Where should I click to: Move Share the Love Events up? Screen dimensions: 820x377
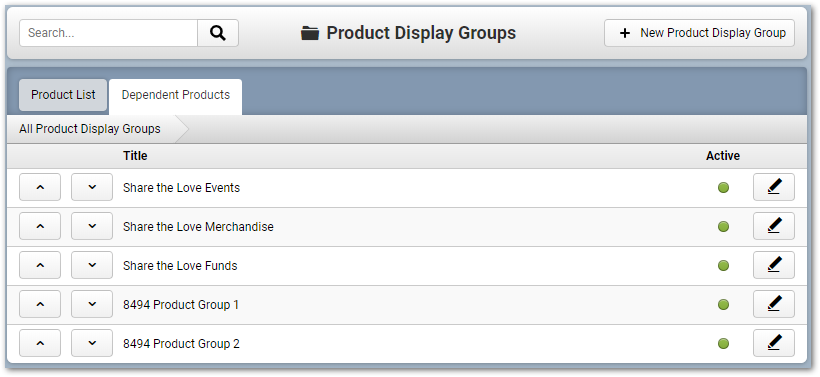pos(40,187)
